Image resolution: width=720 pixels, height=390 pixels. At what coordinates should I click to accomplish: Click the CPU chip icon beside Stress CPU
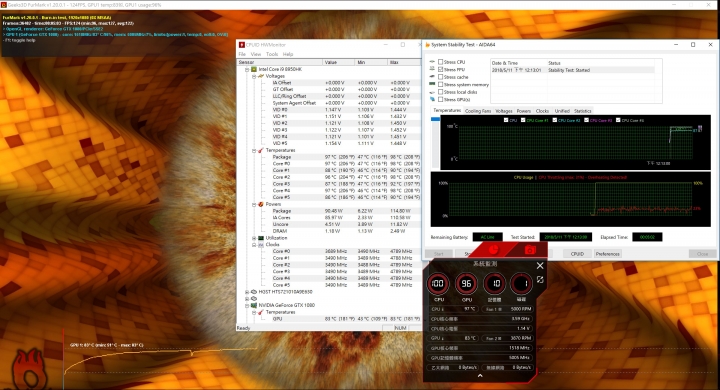click(x=432, y=62)
